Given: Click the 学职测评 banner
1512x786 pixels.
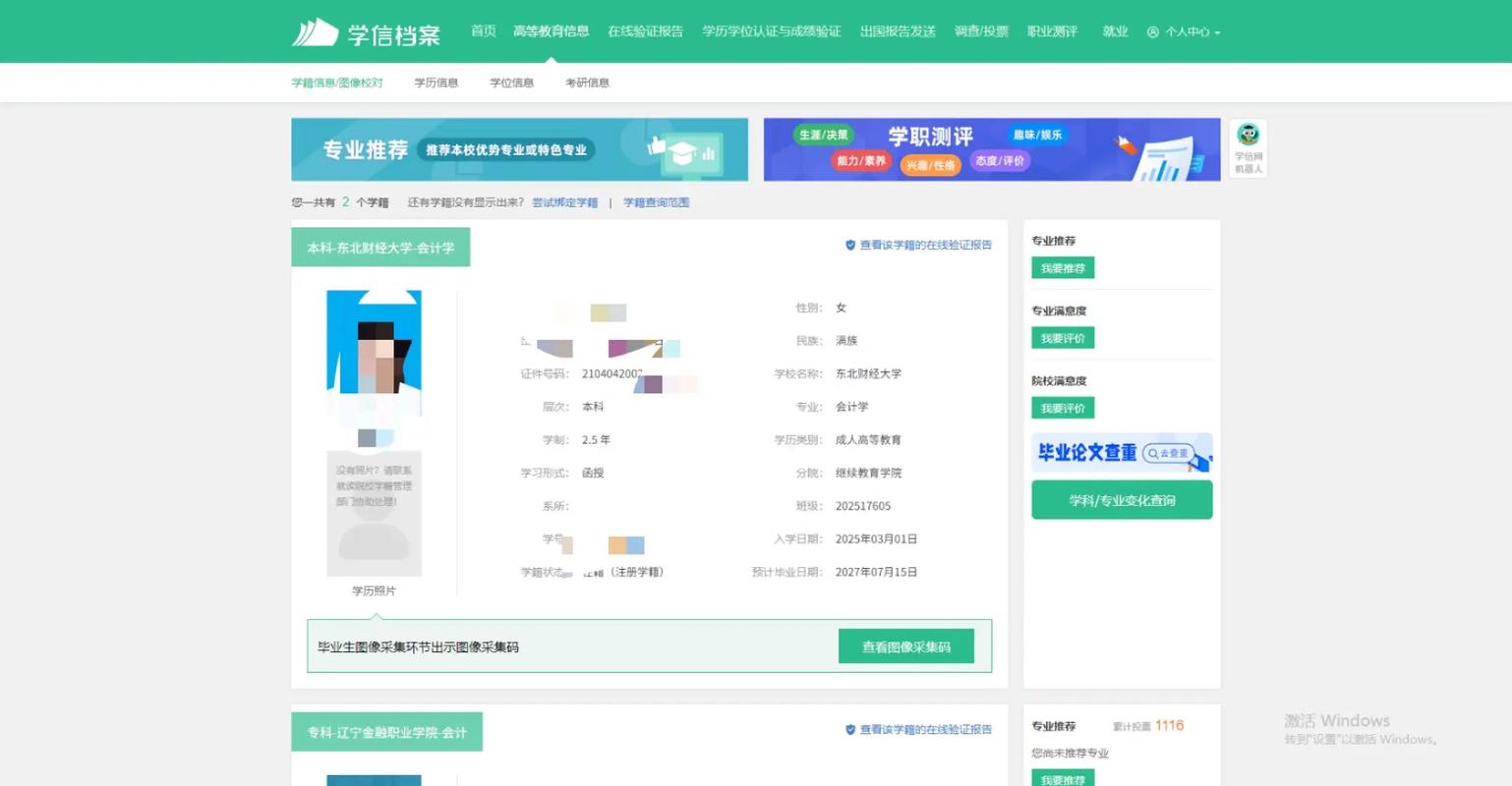Looking at the screenshot, I should pos(992,149).
